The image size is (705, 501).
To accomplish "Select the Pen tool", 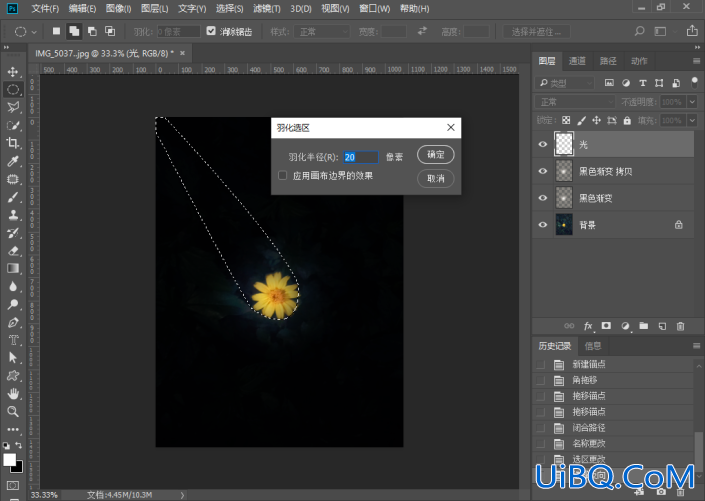I will [13, 322].
